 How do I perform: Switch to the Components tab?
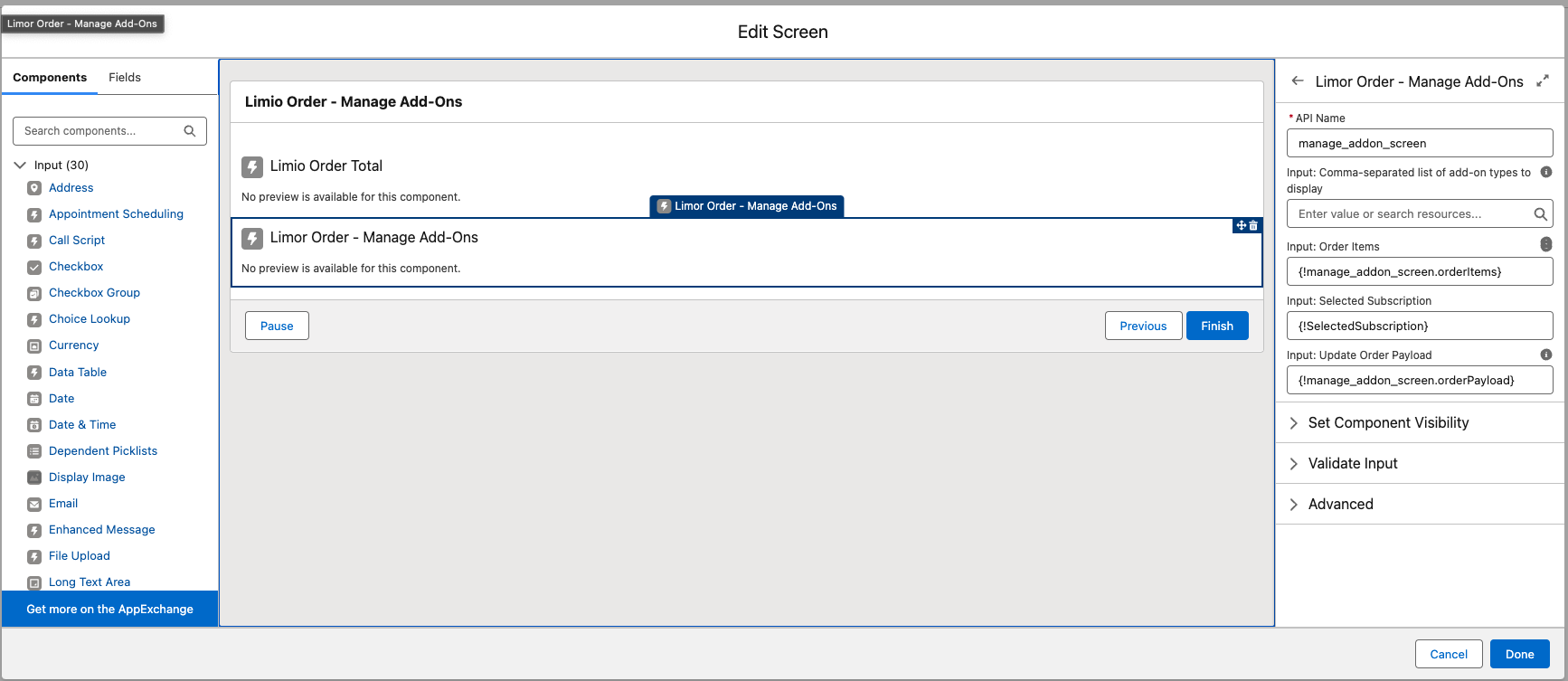click(50, 78)
